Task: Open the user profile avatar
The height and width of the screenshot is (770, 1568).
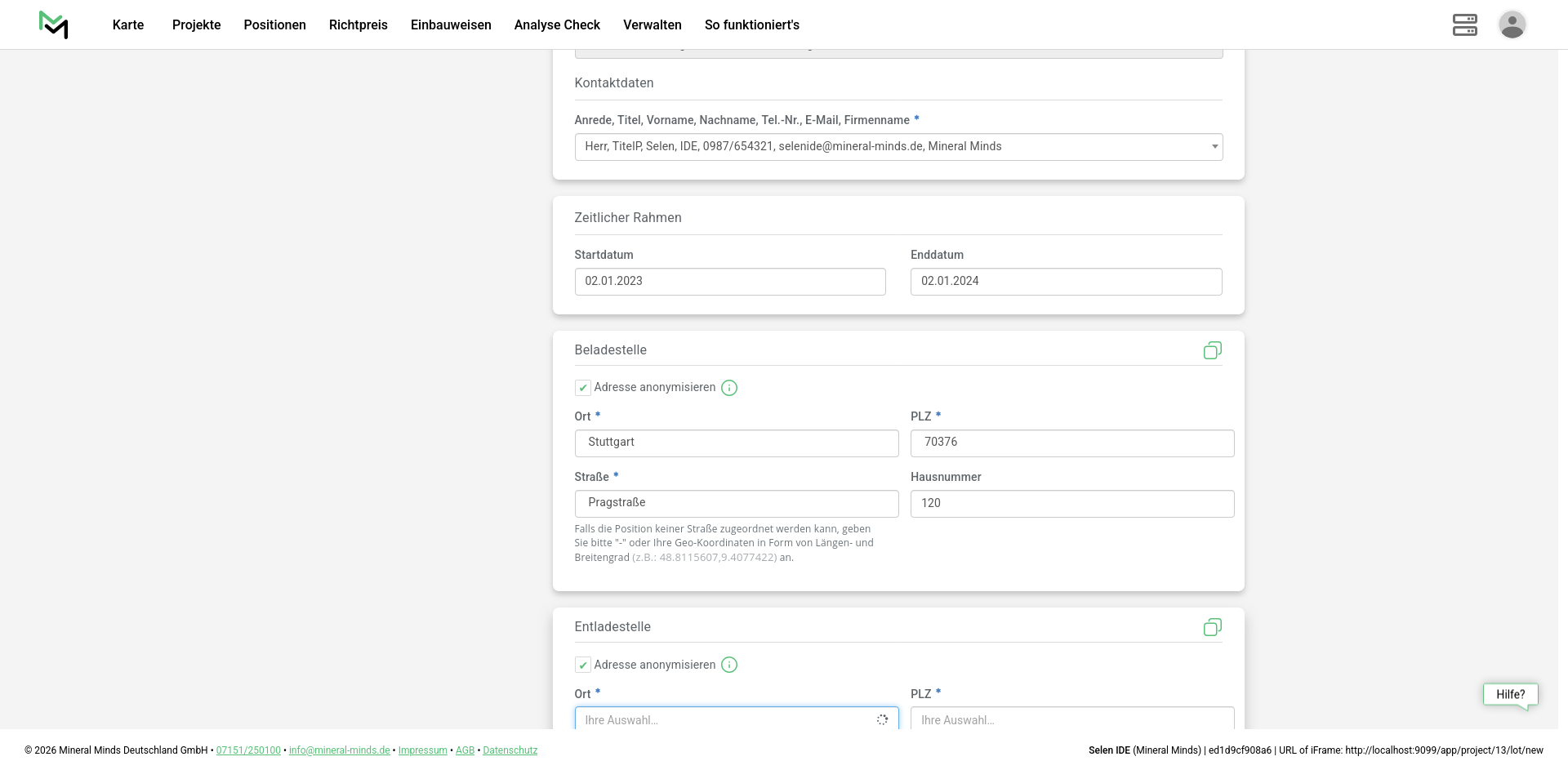Action: point(1512,24)
